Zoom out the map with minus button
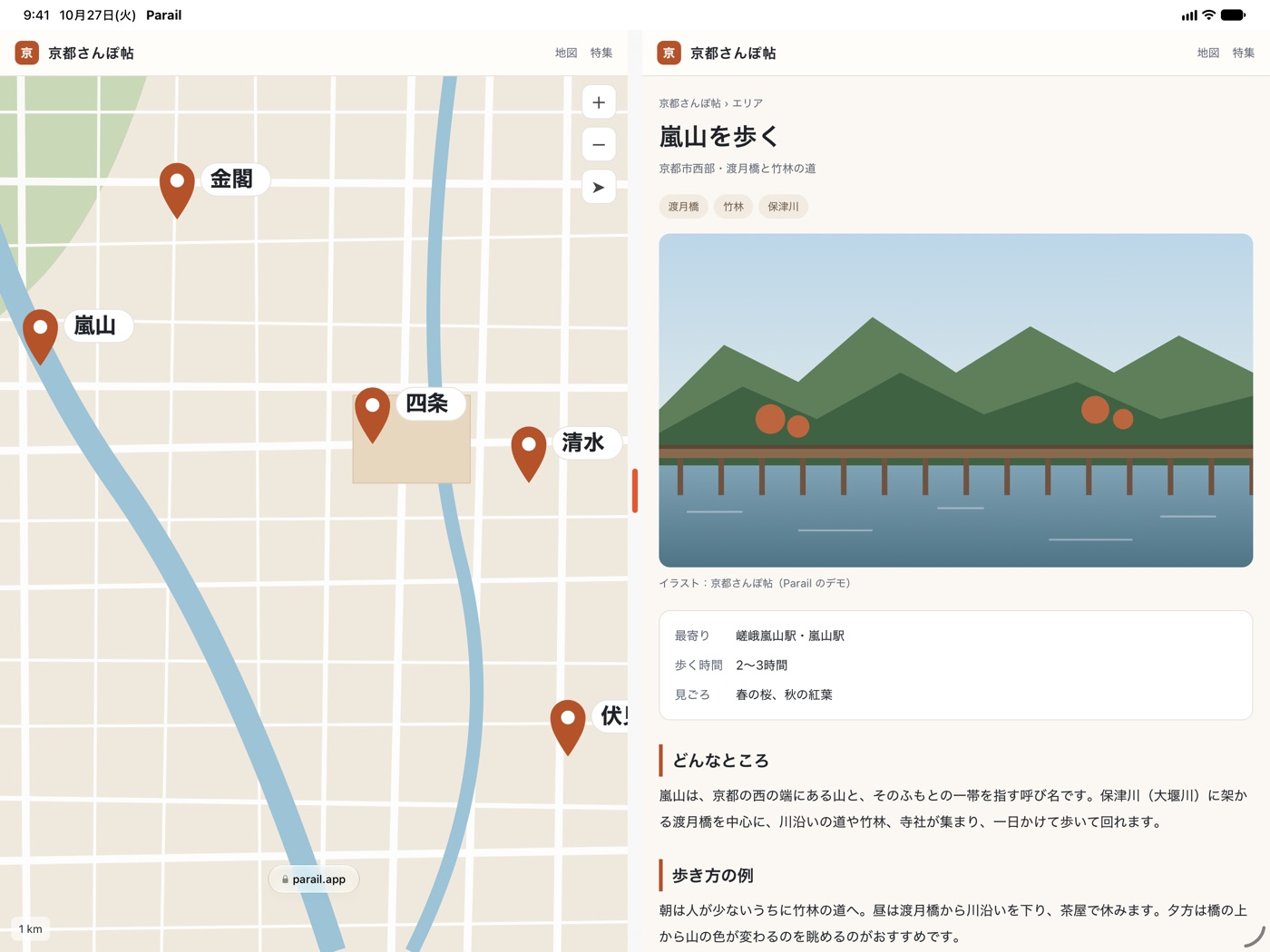 click(599, 144)
